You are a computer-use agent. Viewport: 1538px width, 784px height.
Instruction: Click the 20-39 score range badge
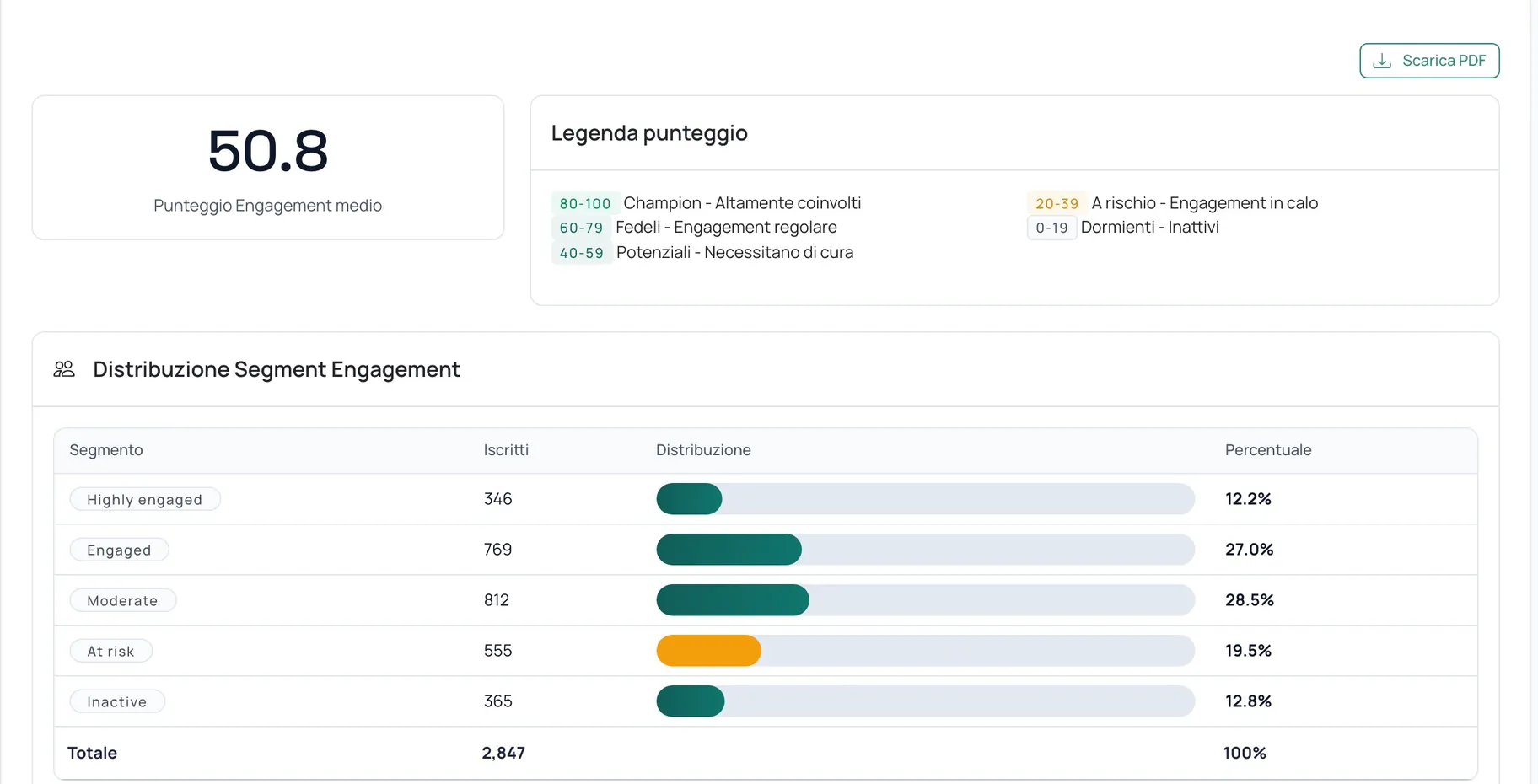1057,203
